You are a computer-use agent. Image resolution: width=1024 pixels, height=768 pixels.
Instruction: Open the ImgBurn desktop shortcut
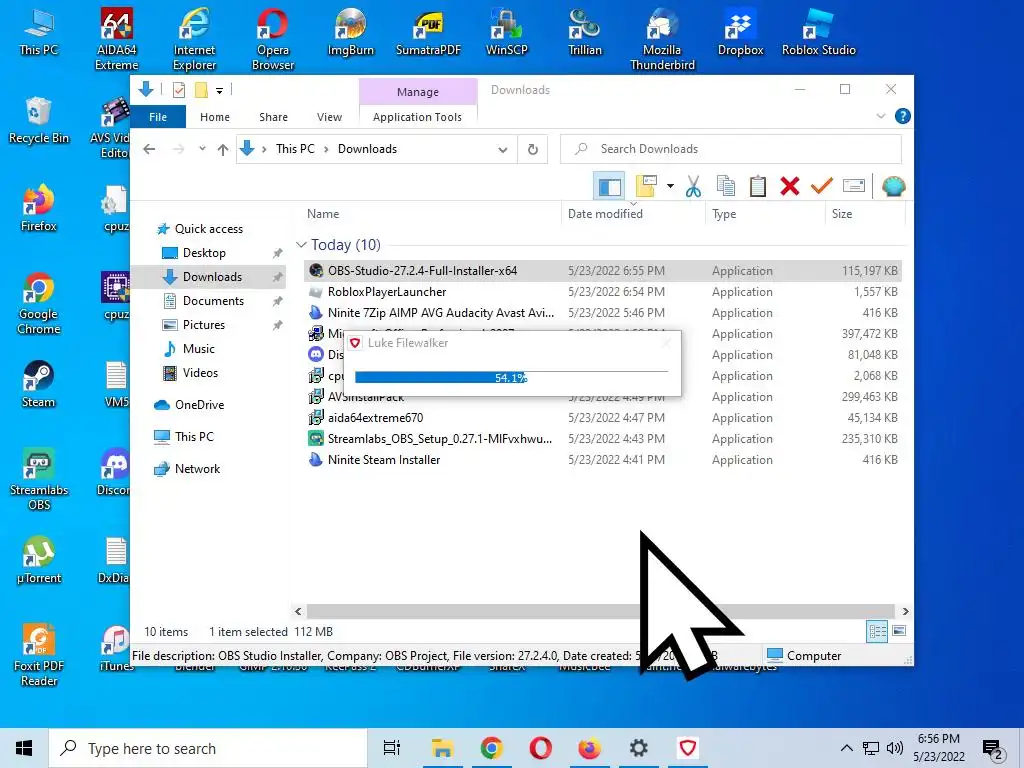[x=351, y=33]
